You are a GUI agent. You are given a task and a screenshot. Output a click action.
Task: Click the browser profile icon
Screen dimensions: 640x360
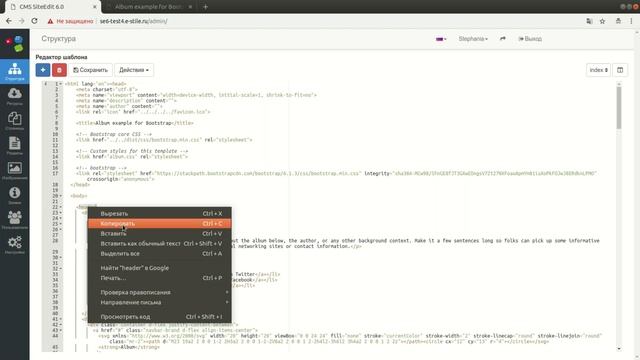[x=618, y=21]
